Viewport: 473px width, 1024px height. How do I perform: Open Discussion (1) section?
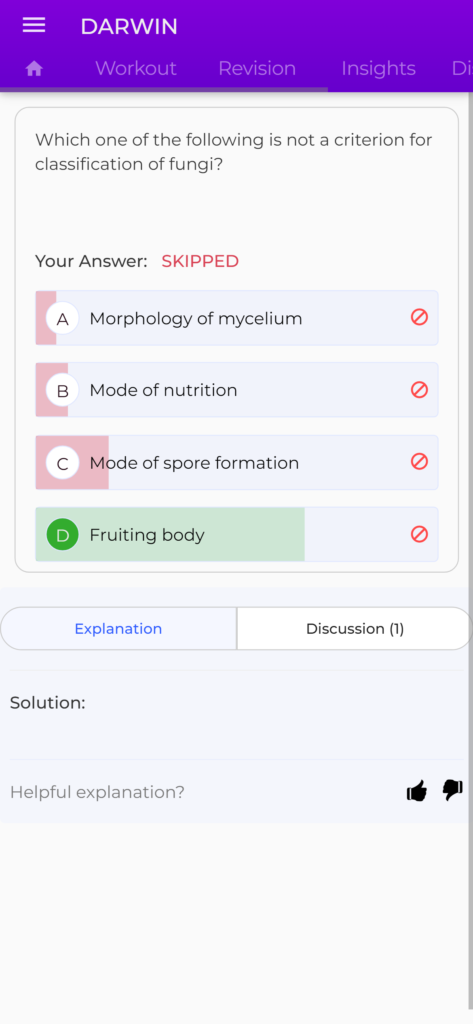pyautogui.click(x=355, y=629)
